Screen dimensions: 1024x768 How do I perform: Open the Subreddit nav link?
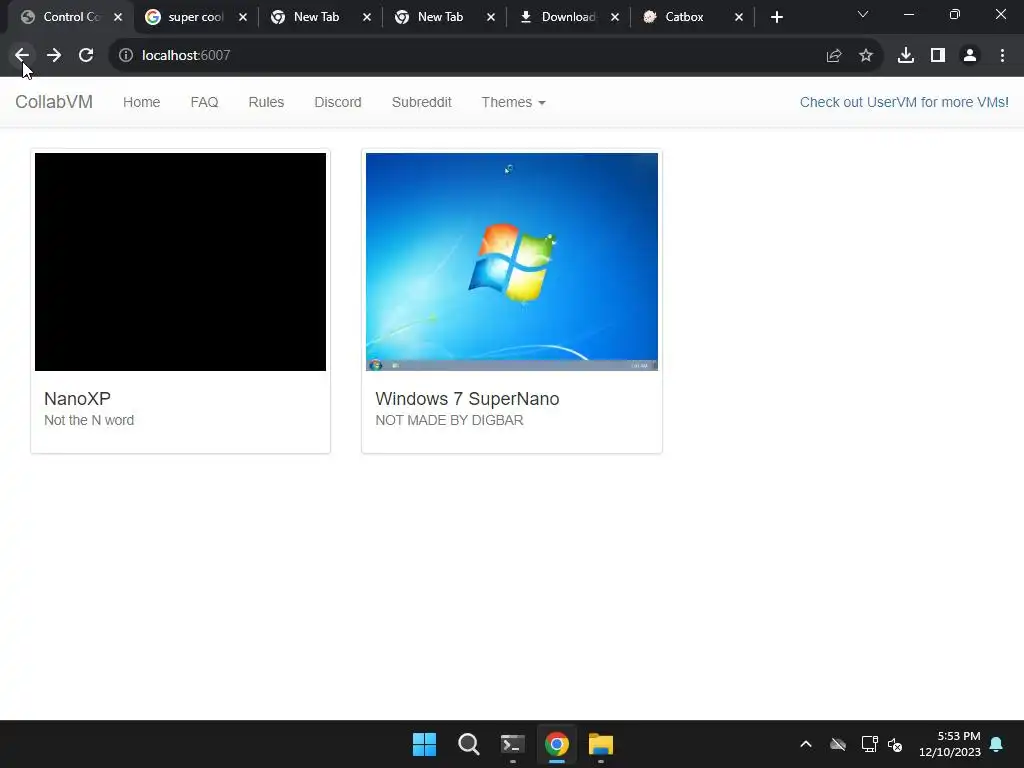[x=422, y=102]
